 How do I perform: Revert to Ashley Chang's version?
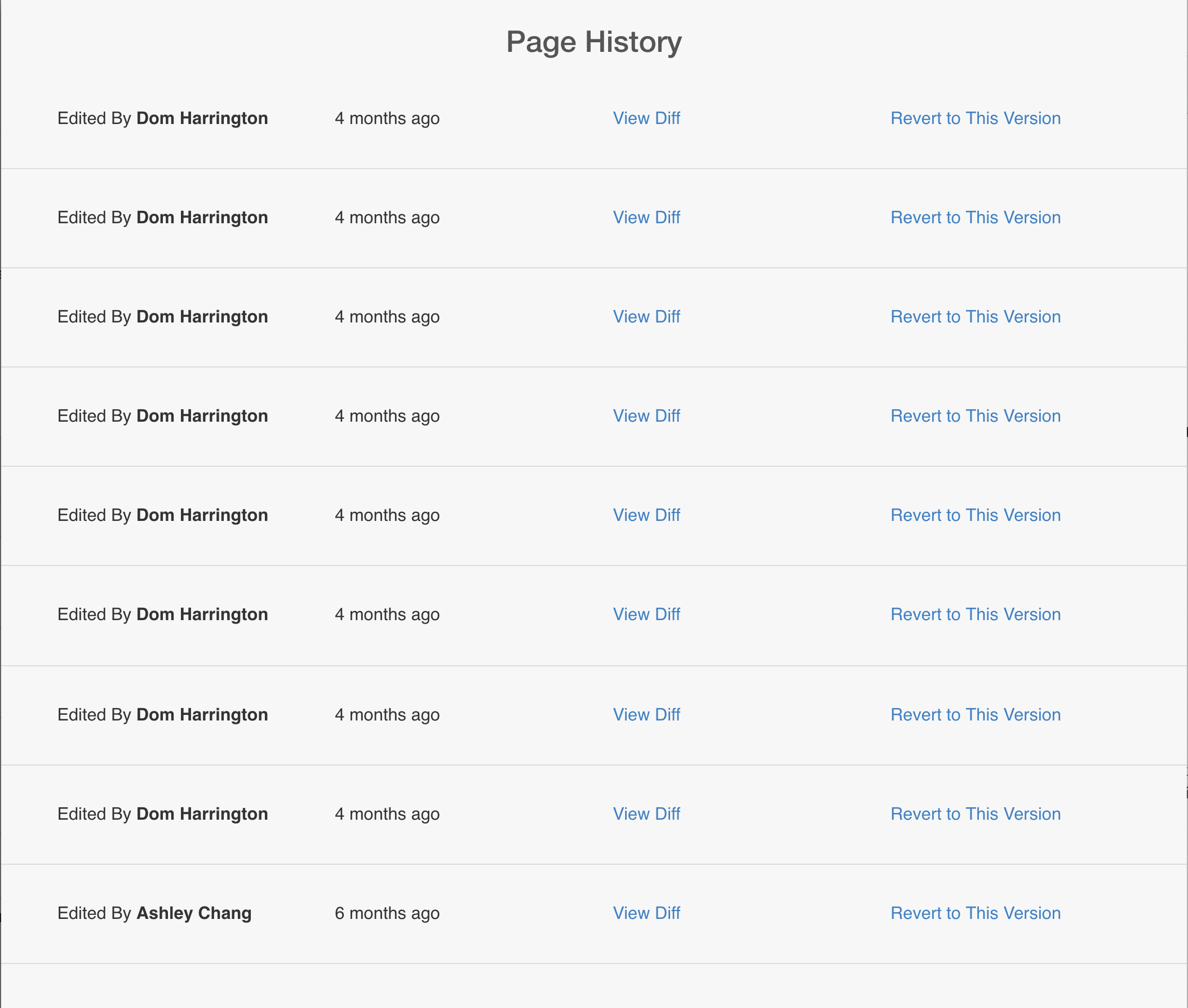click(x=975, y=913)
